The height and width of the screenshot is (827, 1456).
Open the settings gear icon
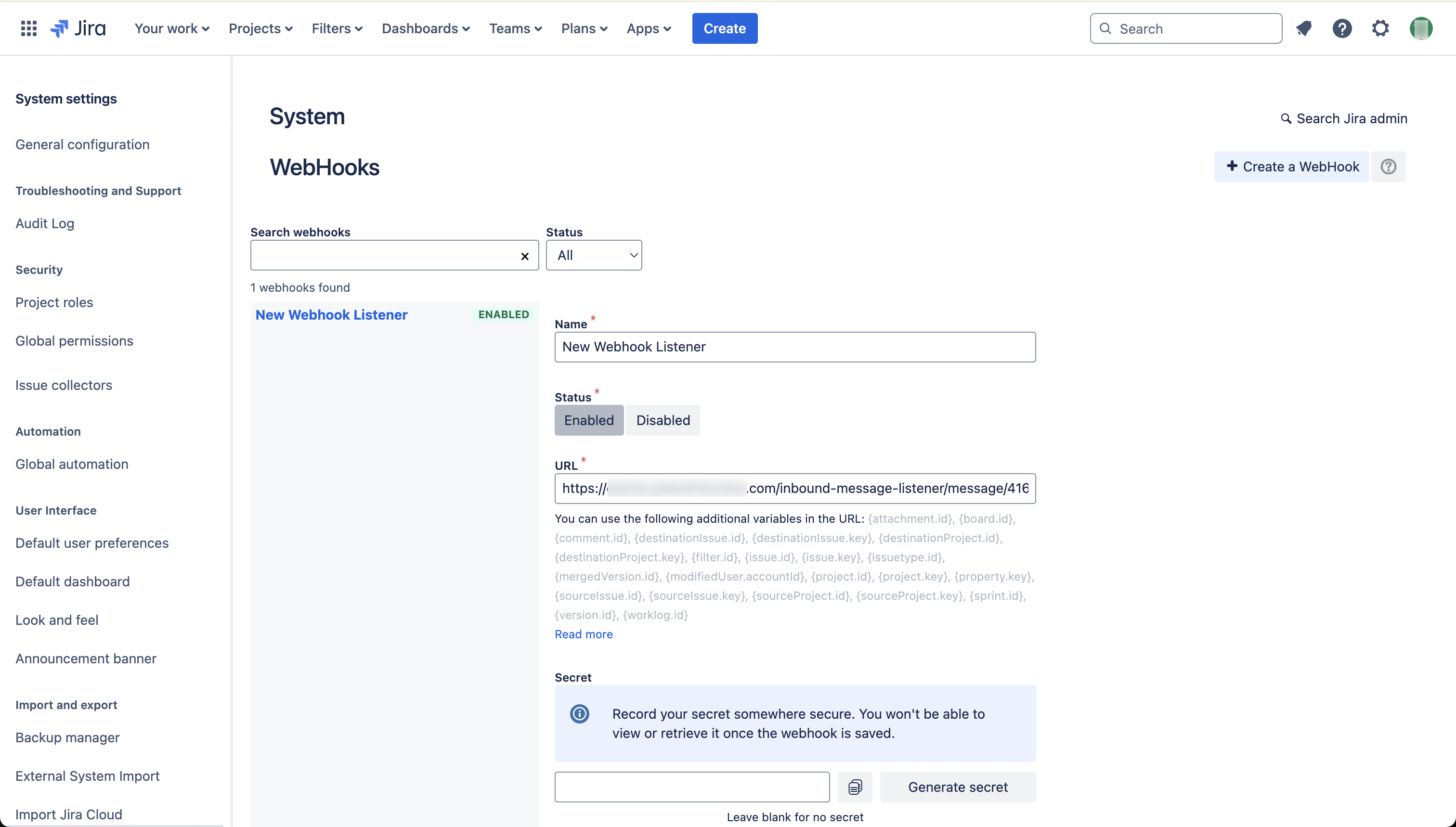(x=1380, y=28)
